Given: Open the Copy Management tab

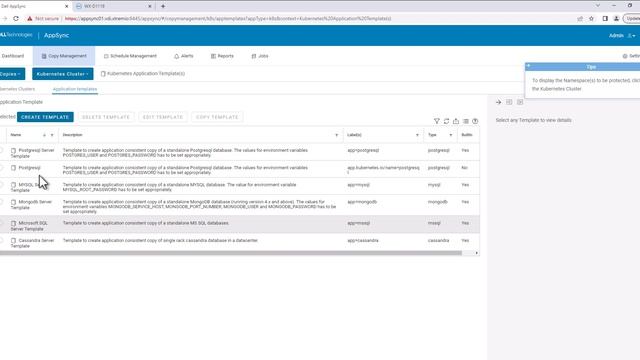Looking at the screenshot, I should coord(64,56).
